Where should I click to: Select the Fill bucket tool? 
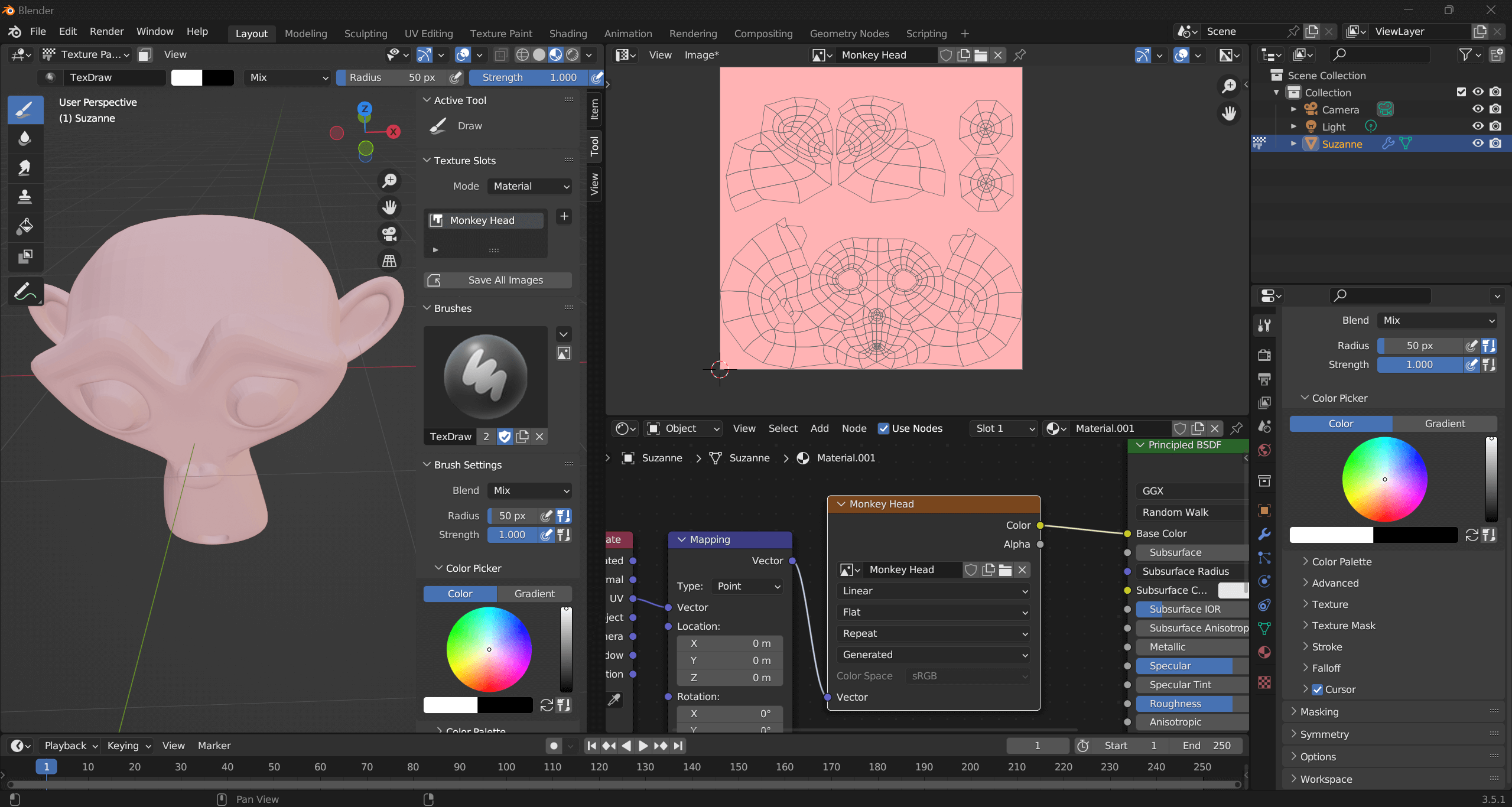(25, 227)
